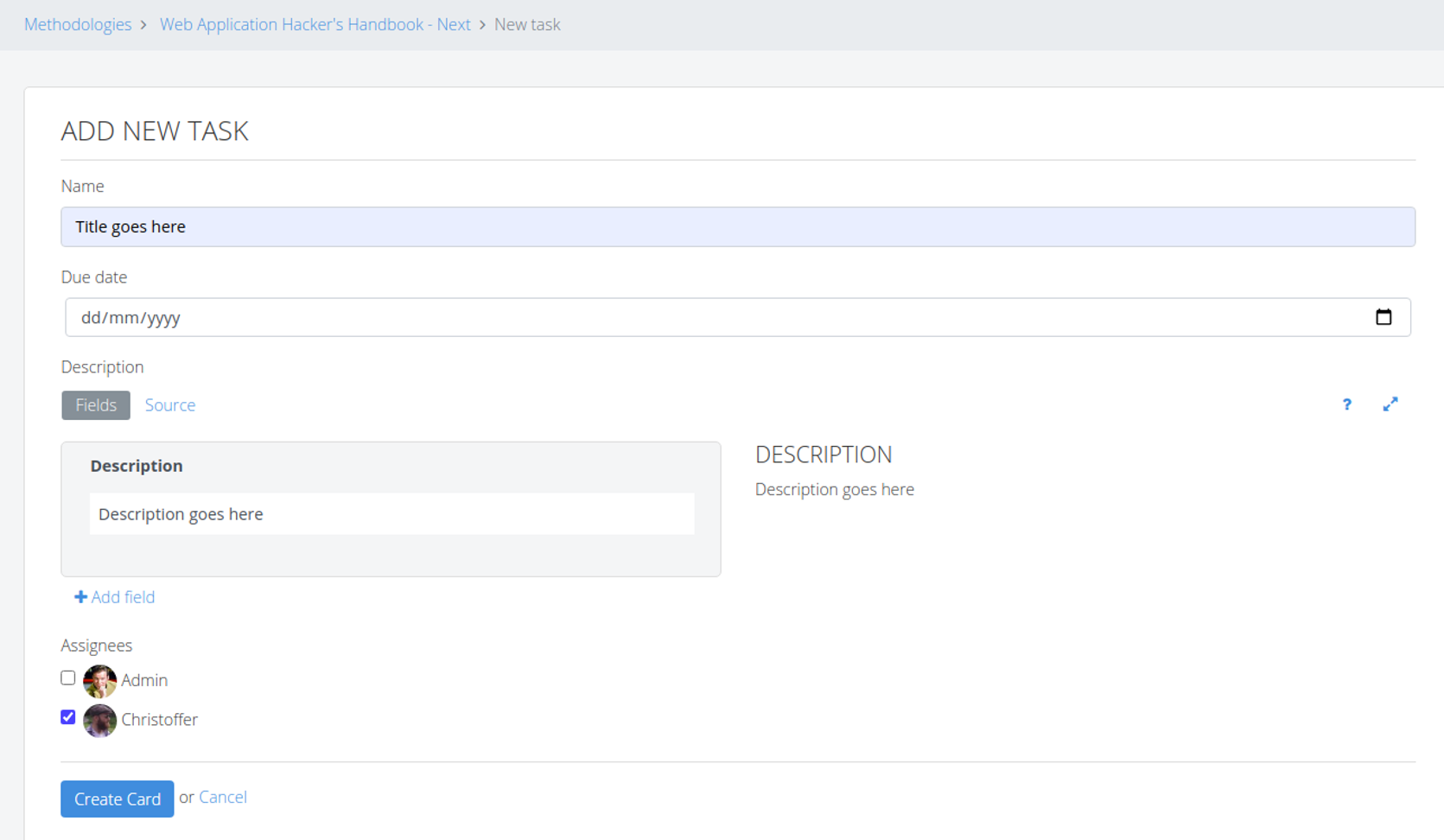Click the Christoffer assignee name
The image size is (1444, 840).
160,720
